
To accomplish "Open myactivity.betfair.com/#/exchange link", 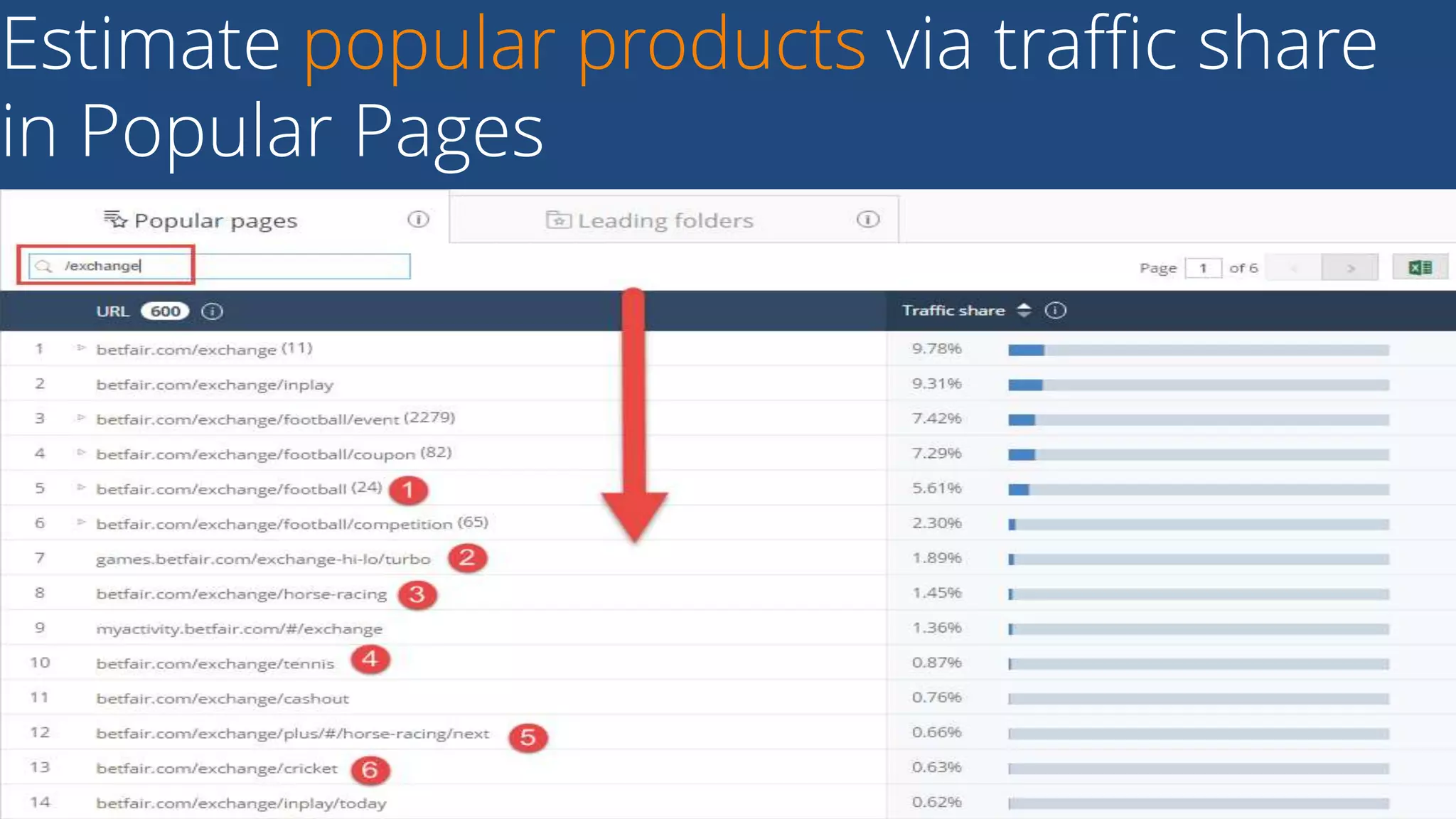I will 239,628.
